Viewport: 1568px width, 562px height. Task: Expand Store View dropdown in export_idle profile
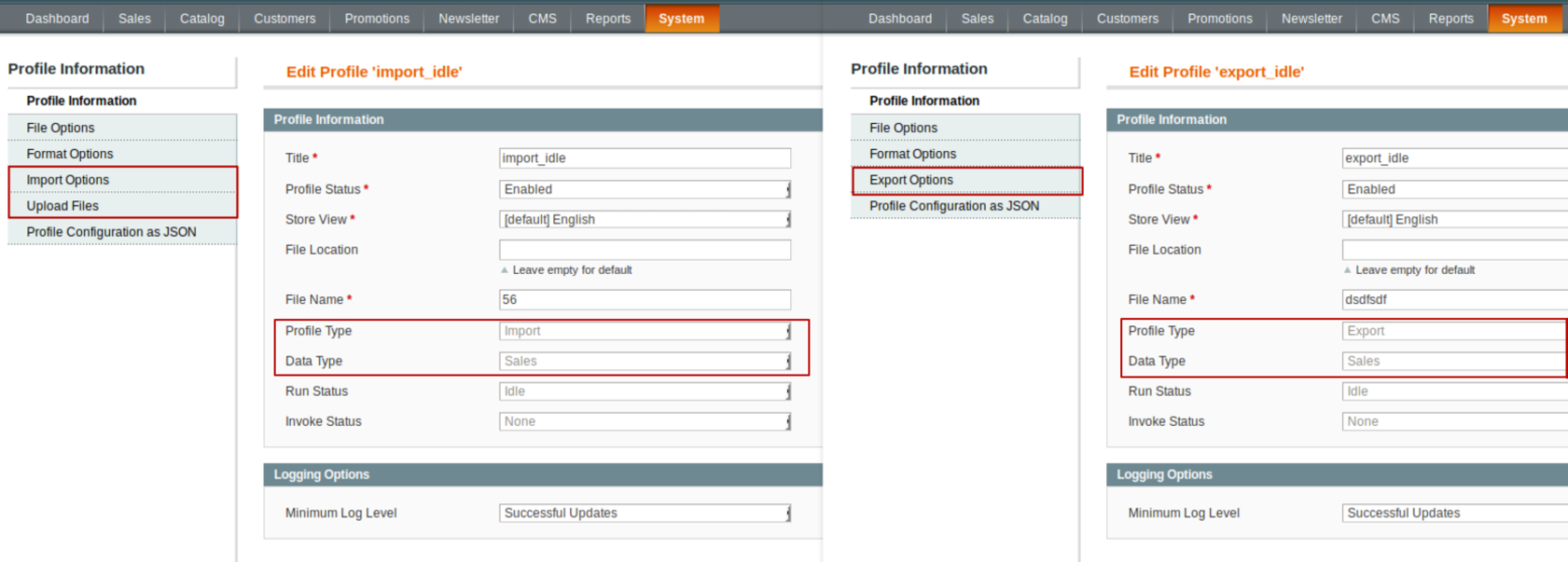coord(1454,220)
